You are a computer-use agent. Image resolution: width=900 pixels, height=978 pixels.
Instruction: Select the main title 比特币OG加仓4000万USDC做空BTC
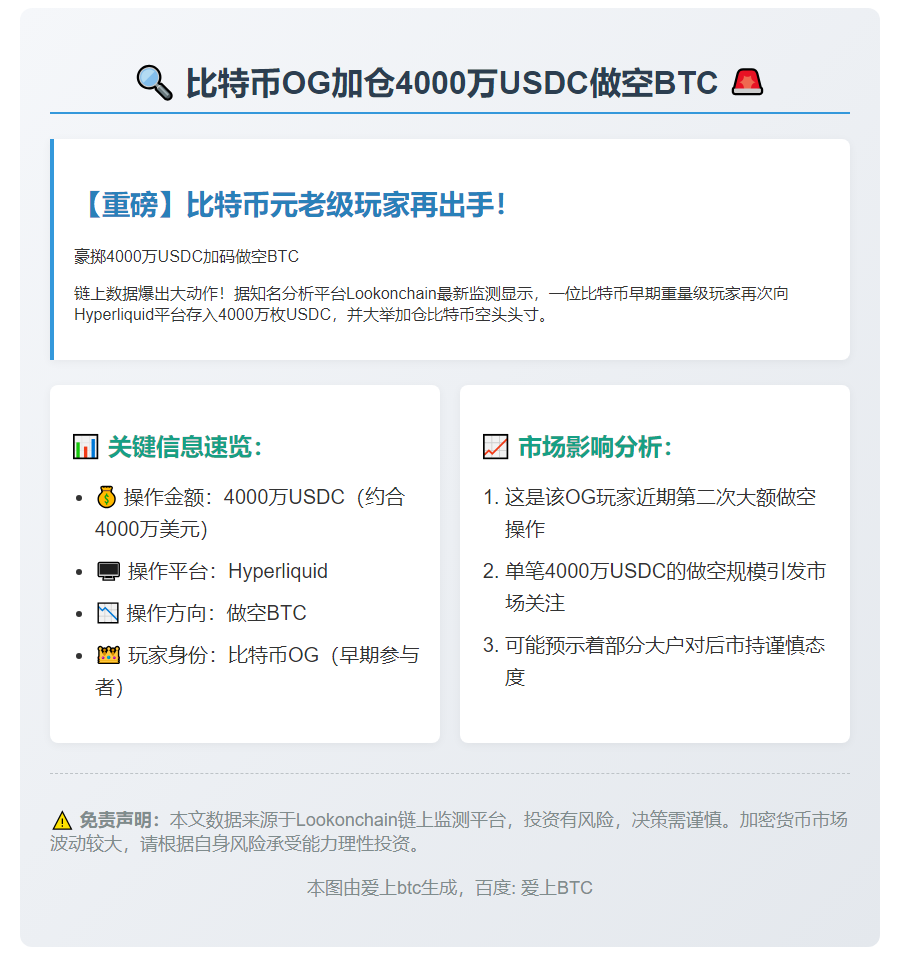click(x=452, y=83)
